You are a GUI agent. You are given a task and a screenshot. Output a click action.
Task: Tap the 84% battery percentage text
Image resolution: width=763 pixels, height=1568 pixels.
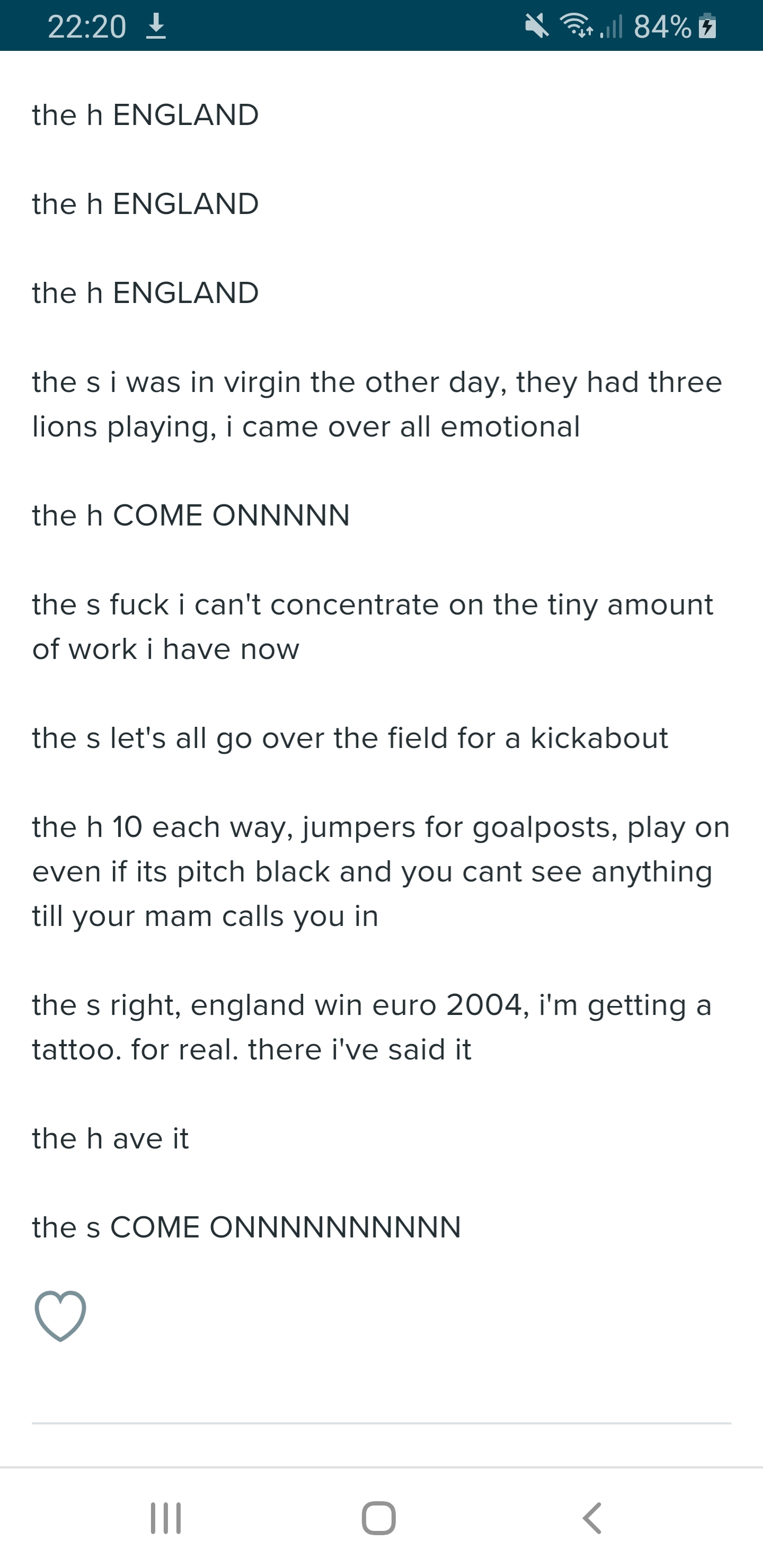pos(662,27)
